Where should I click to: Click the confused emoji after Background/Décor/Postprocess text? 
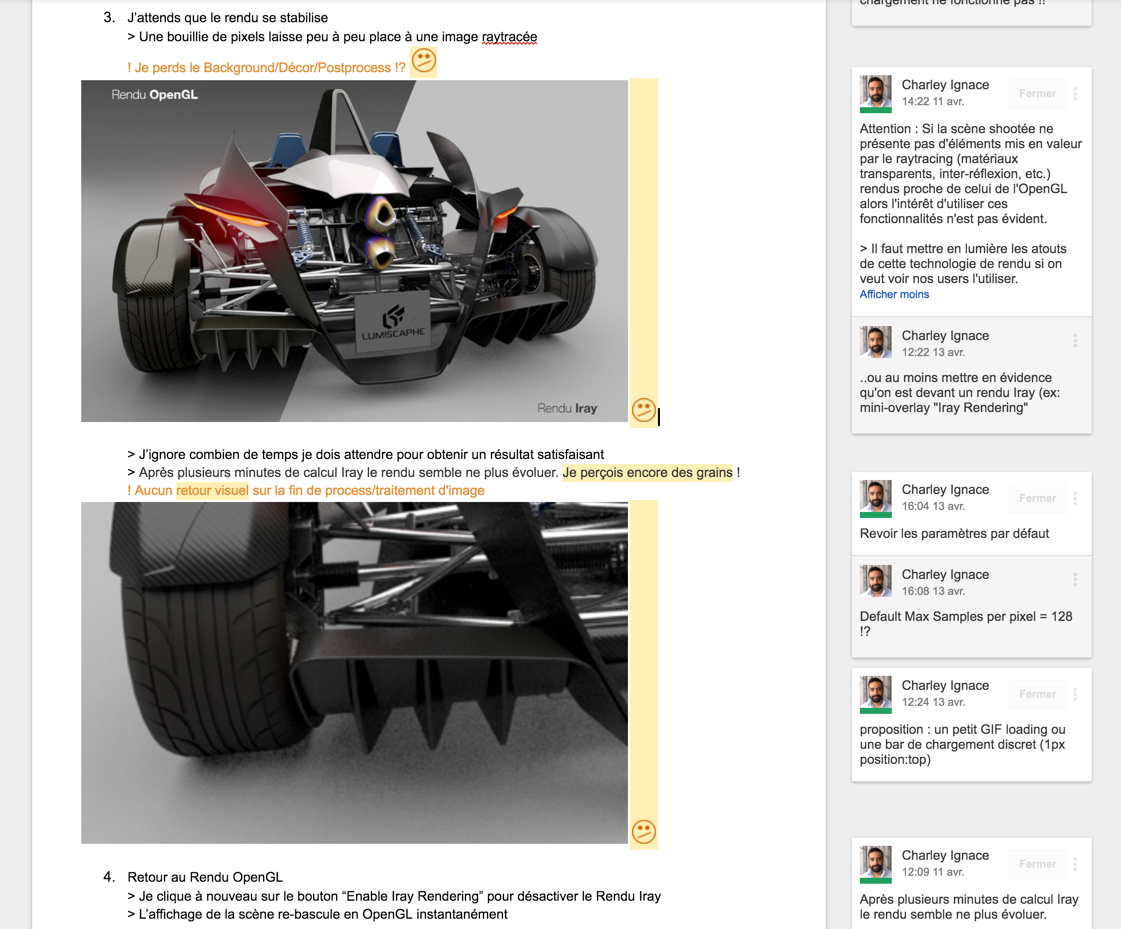[x=423, y=62]
